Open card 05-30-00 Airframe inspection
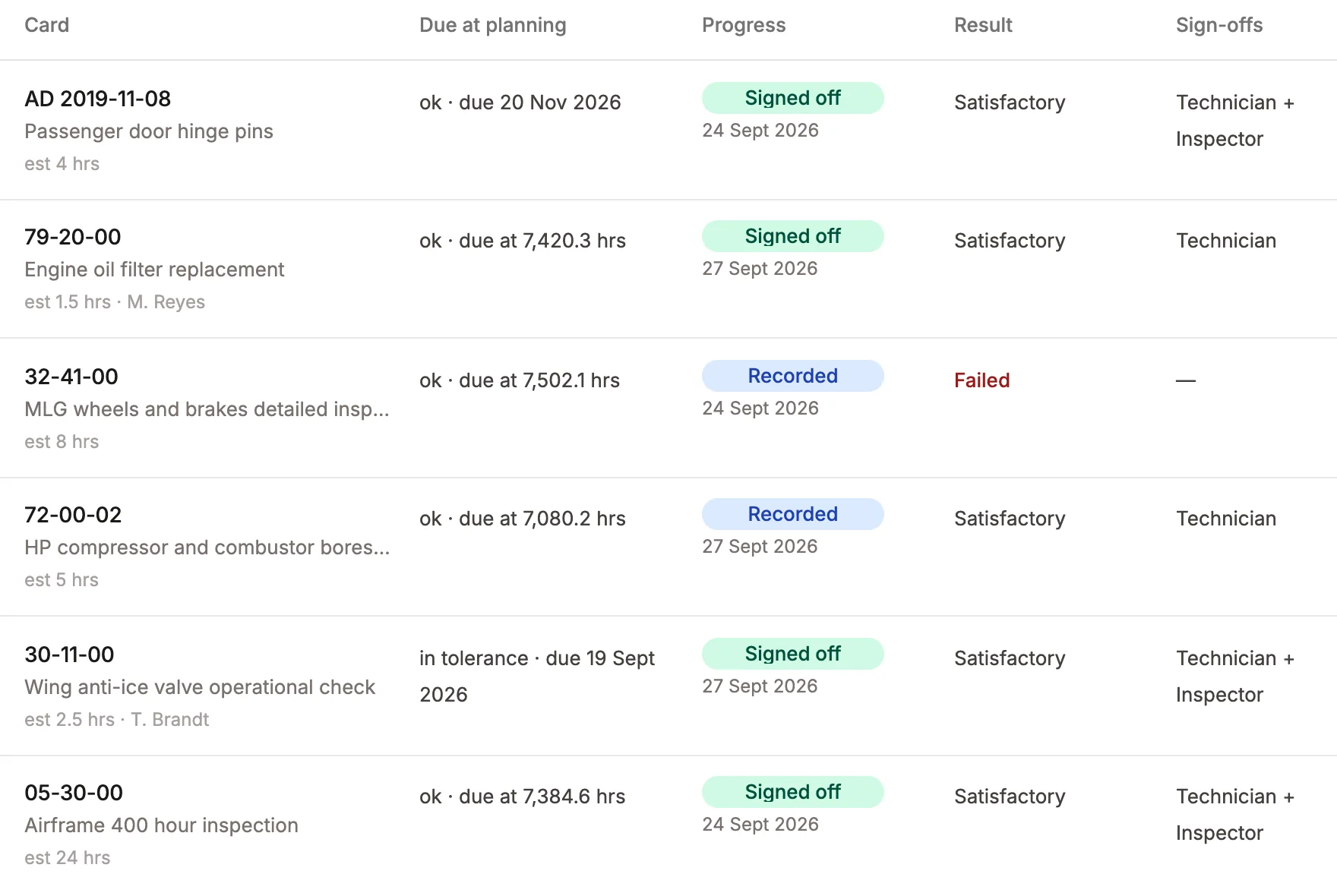Image resolution: width=1337 pixels, height=896 pixels. click(x=74, y=793)
